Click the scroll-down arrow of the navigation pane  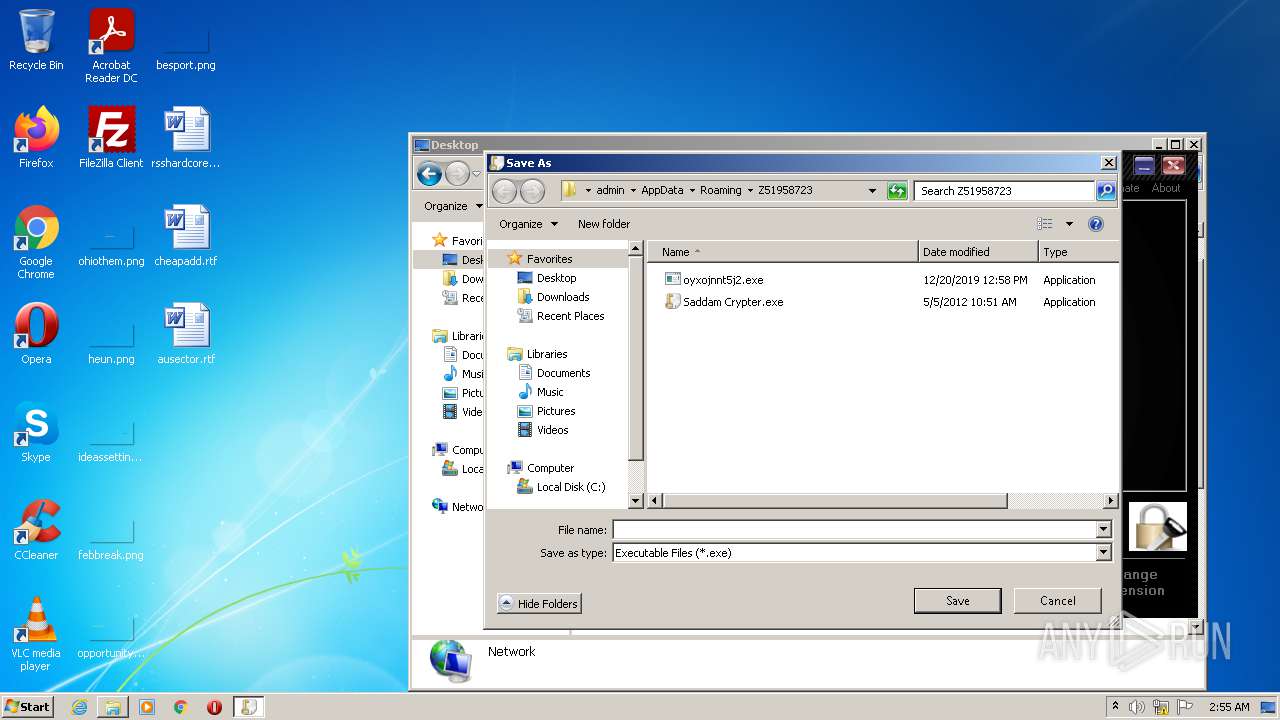(635, 501)
